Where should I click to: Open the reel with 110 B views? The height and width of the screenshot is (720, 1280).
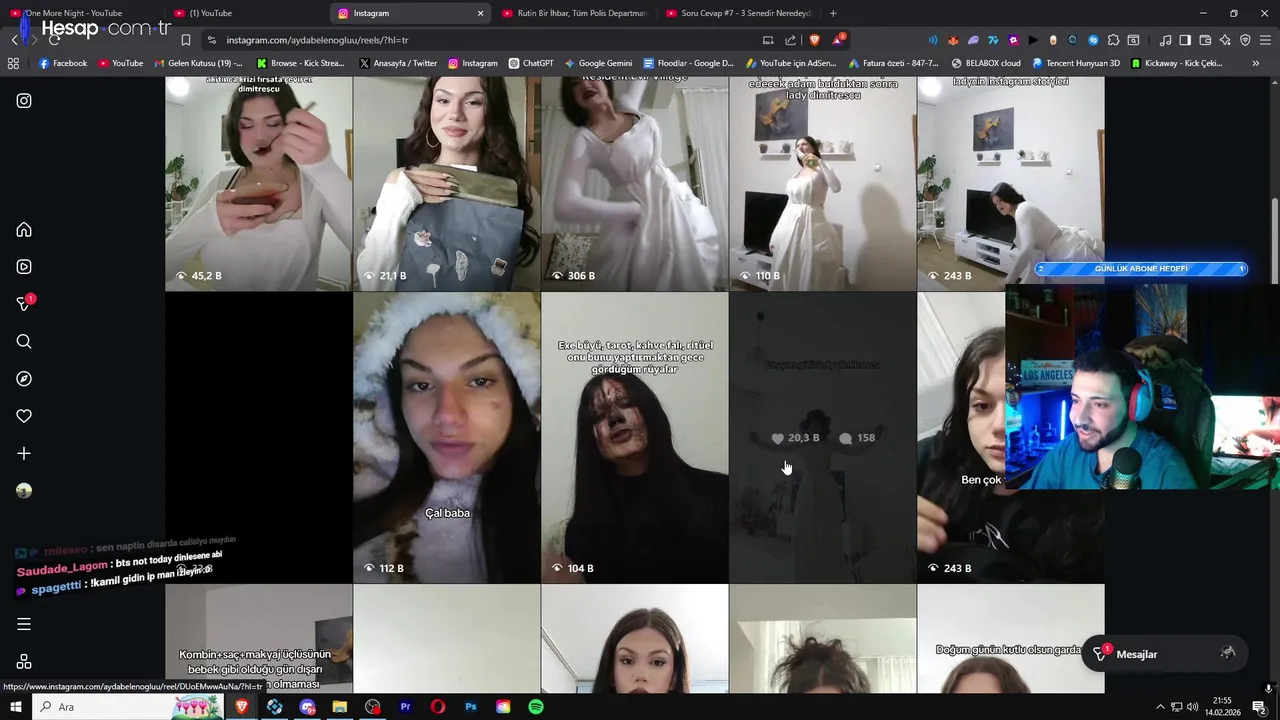tap(823, 184)
